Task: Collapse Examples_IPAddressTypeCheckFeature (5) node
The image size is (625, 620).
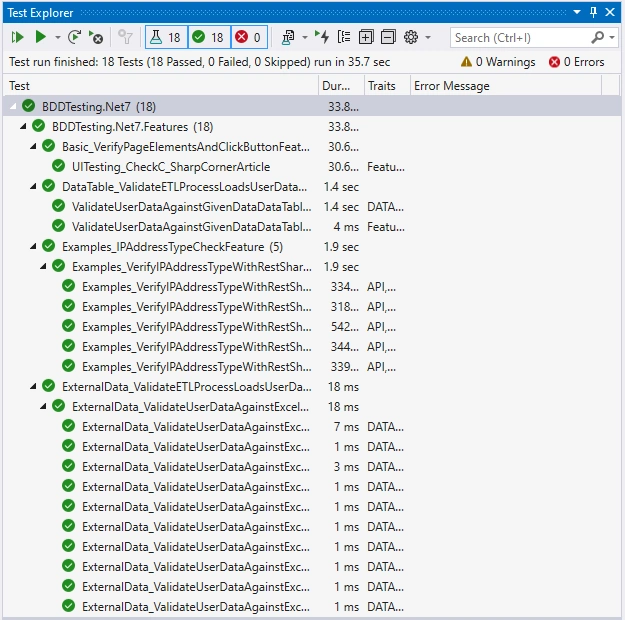Action: 33,246
